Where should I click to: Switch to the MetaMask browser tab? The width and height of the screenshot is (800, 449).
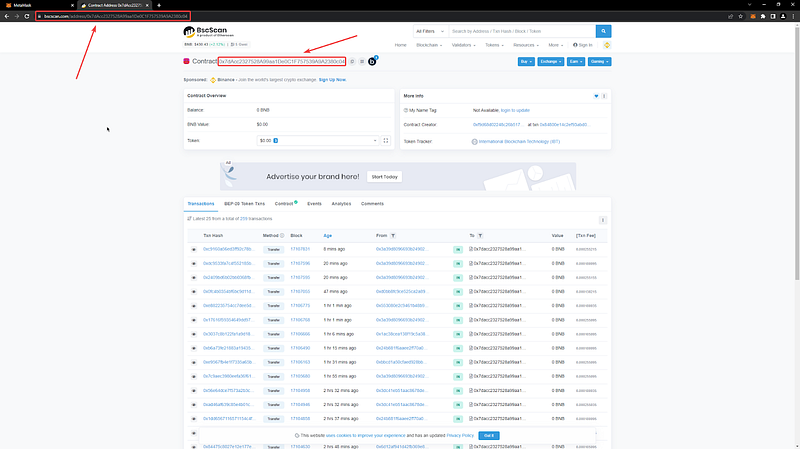click(38, 5)
